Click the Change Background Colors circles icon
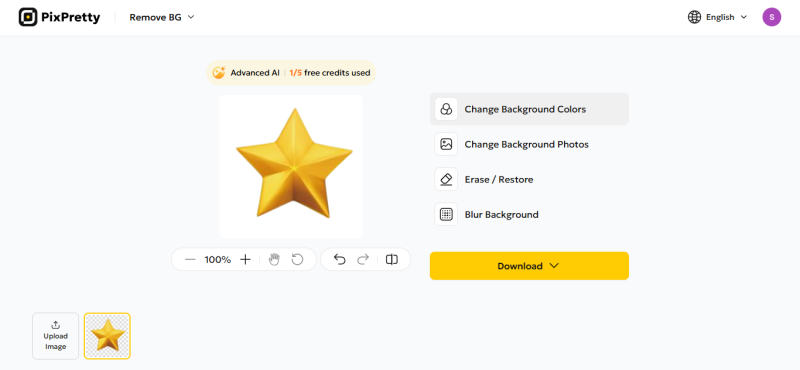Viewport: 800px width, 370px height. coord(446,109)
